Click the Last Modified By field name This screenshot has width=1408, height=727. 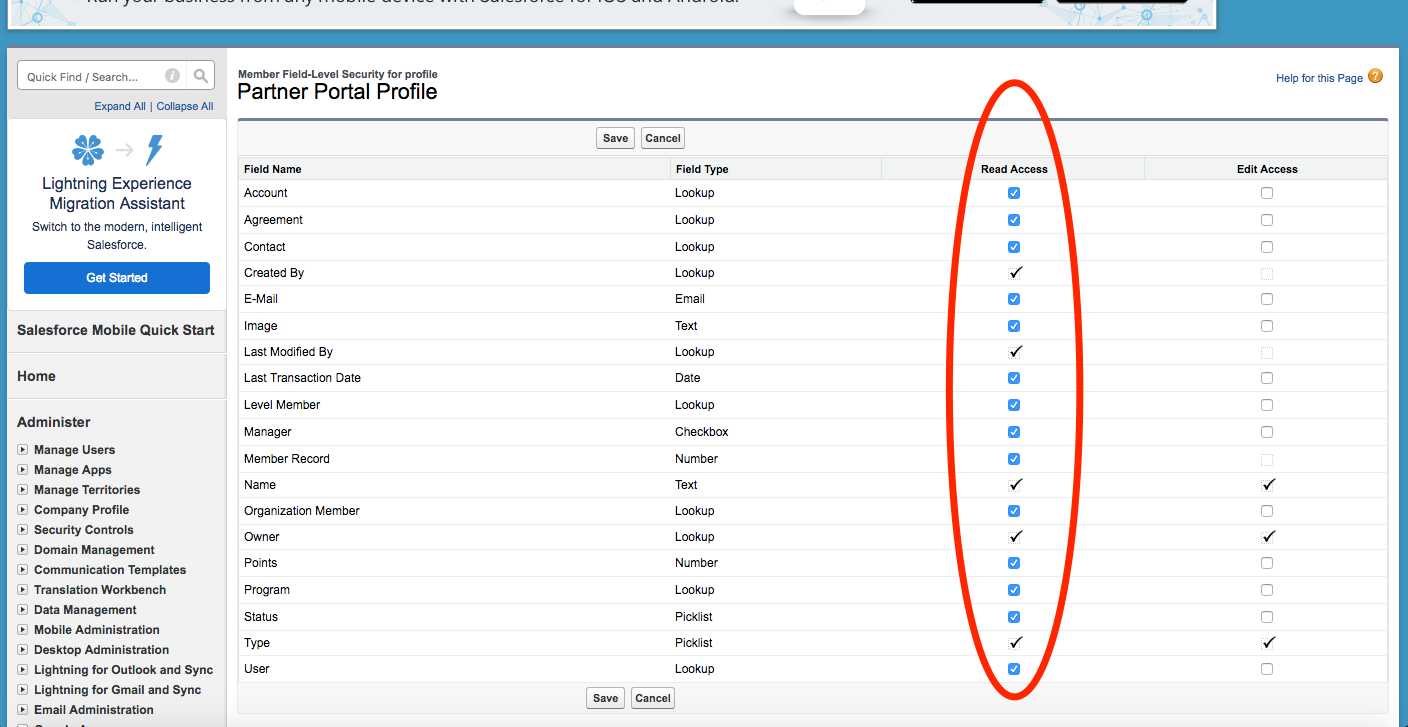[288, 352]
